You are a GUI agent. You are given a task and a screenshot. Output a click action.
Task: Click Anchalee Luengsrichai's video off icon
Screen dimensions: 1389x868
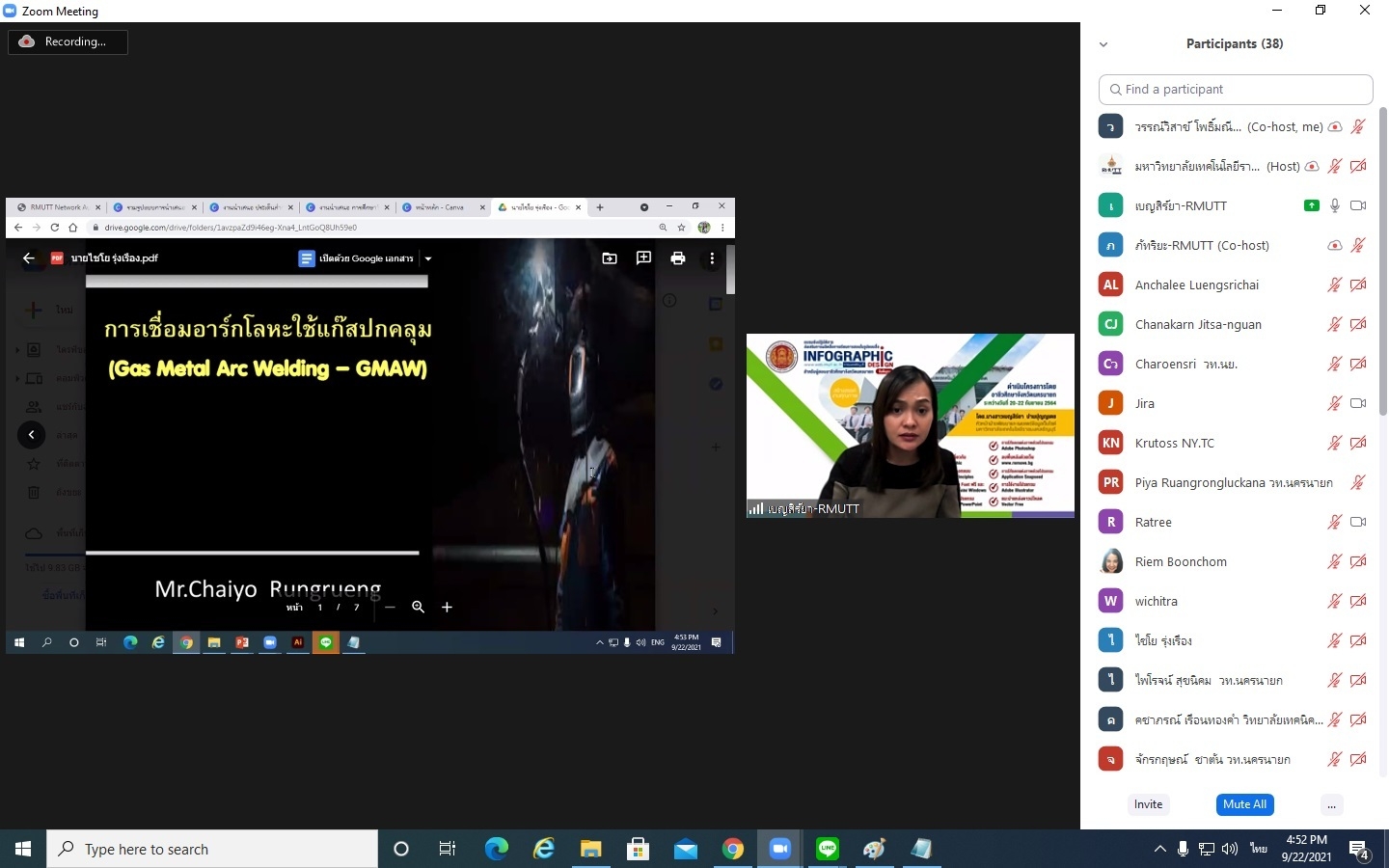tap(1358, 285)
